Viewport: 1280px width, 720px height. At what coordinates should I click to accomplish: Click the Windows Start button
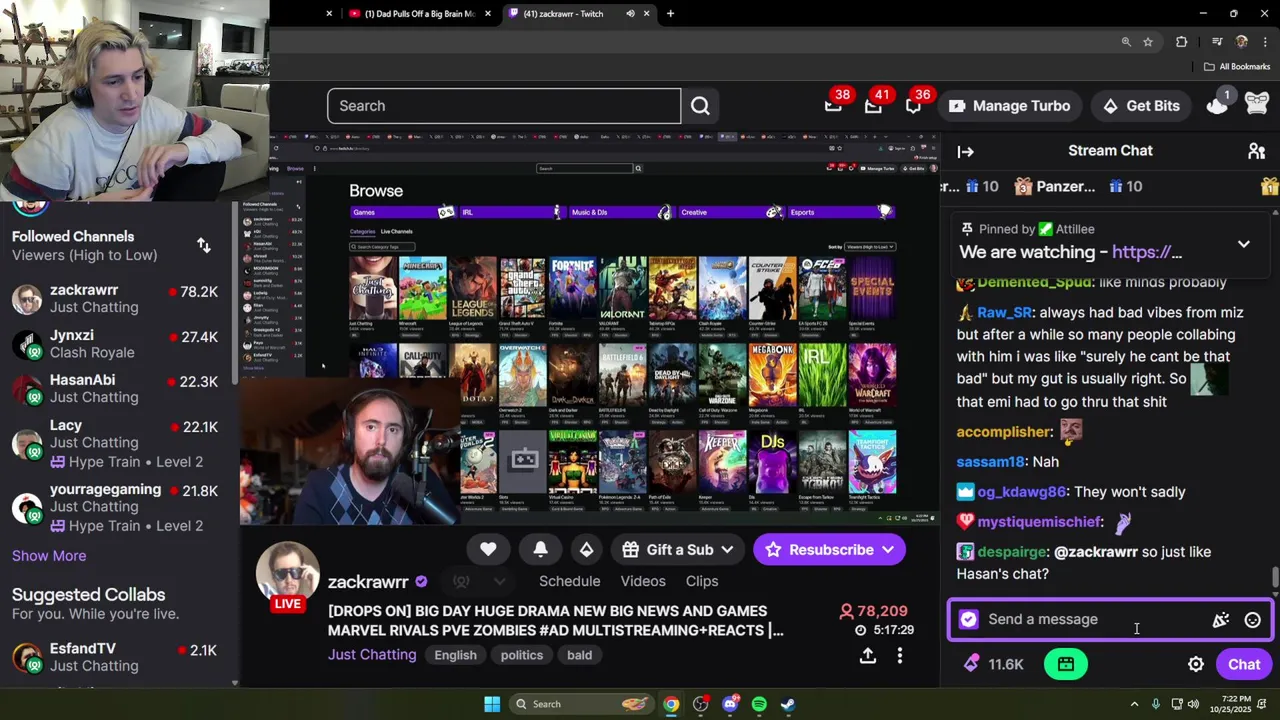pyautogui.click(x=491, y=704)
